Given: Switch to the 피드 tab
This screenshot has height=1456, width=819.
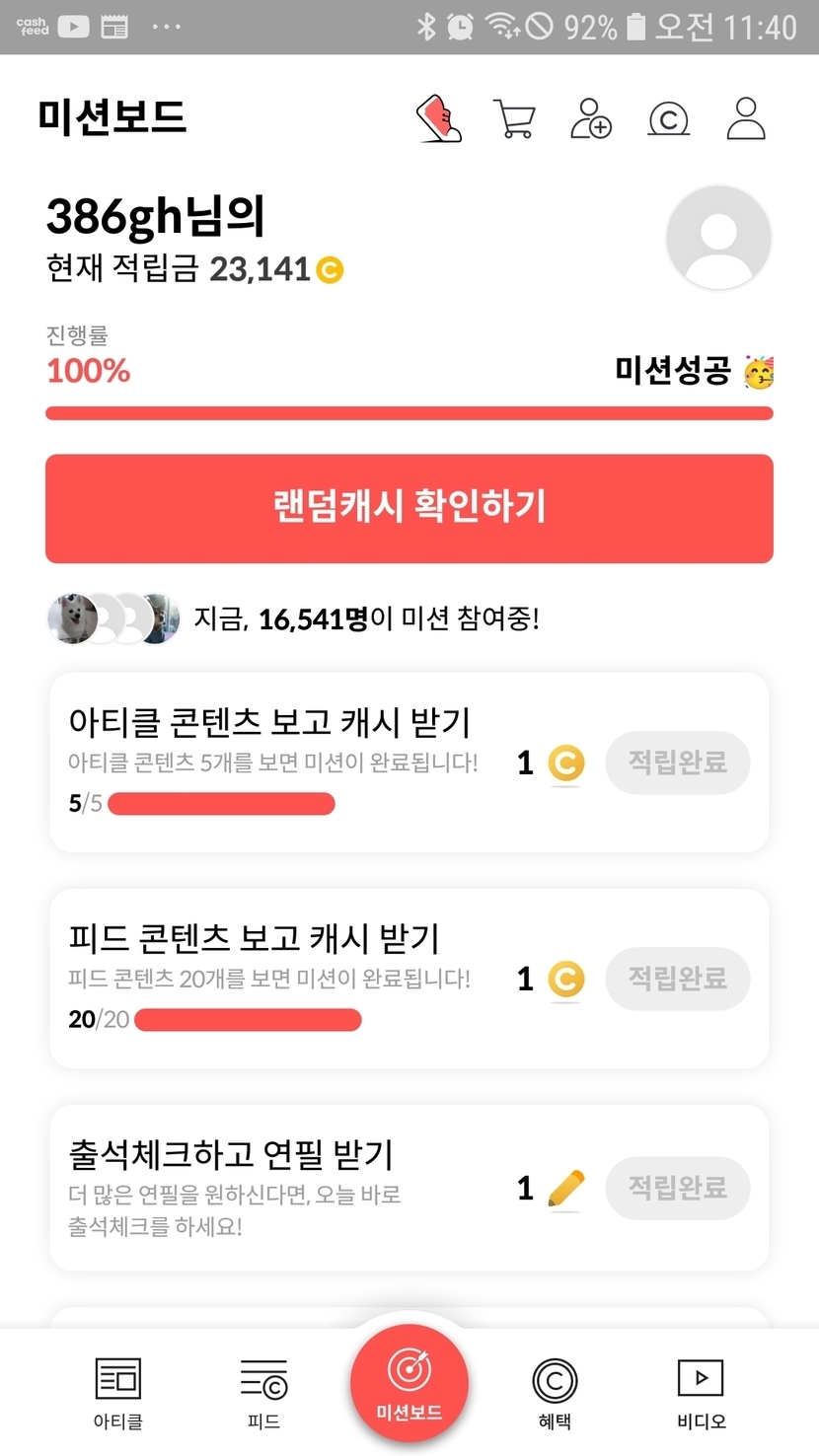Looking at the screenshot, I should 263,1392.
